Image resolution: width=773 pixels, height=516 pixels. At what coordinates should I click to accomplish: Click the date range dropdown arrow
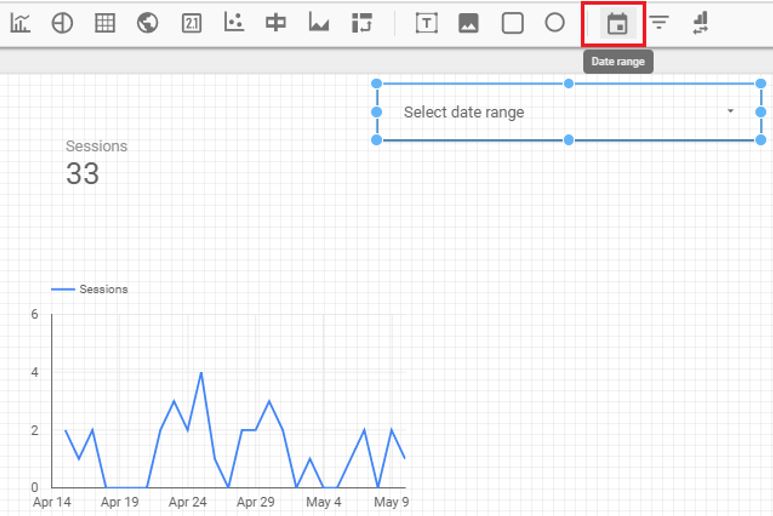click(x=731, y=112)
